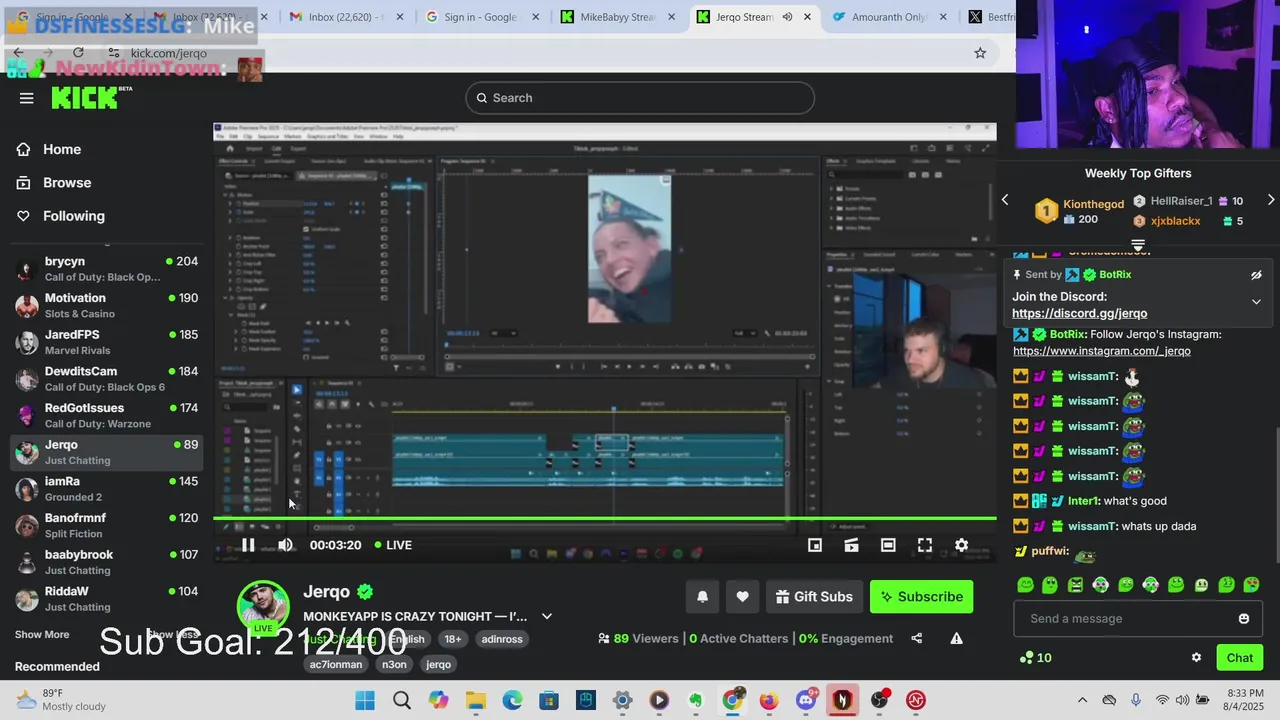This screenshot has height=720, width=1280.
Task: Open mini player mode icon
Action: click(815, 545)
